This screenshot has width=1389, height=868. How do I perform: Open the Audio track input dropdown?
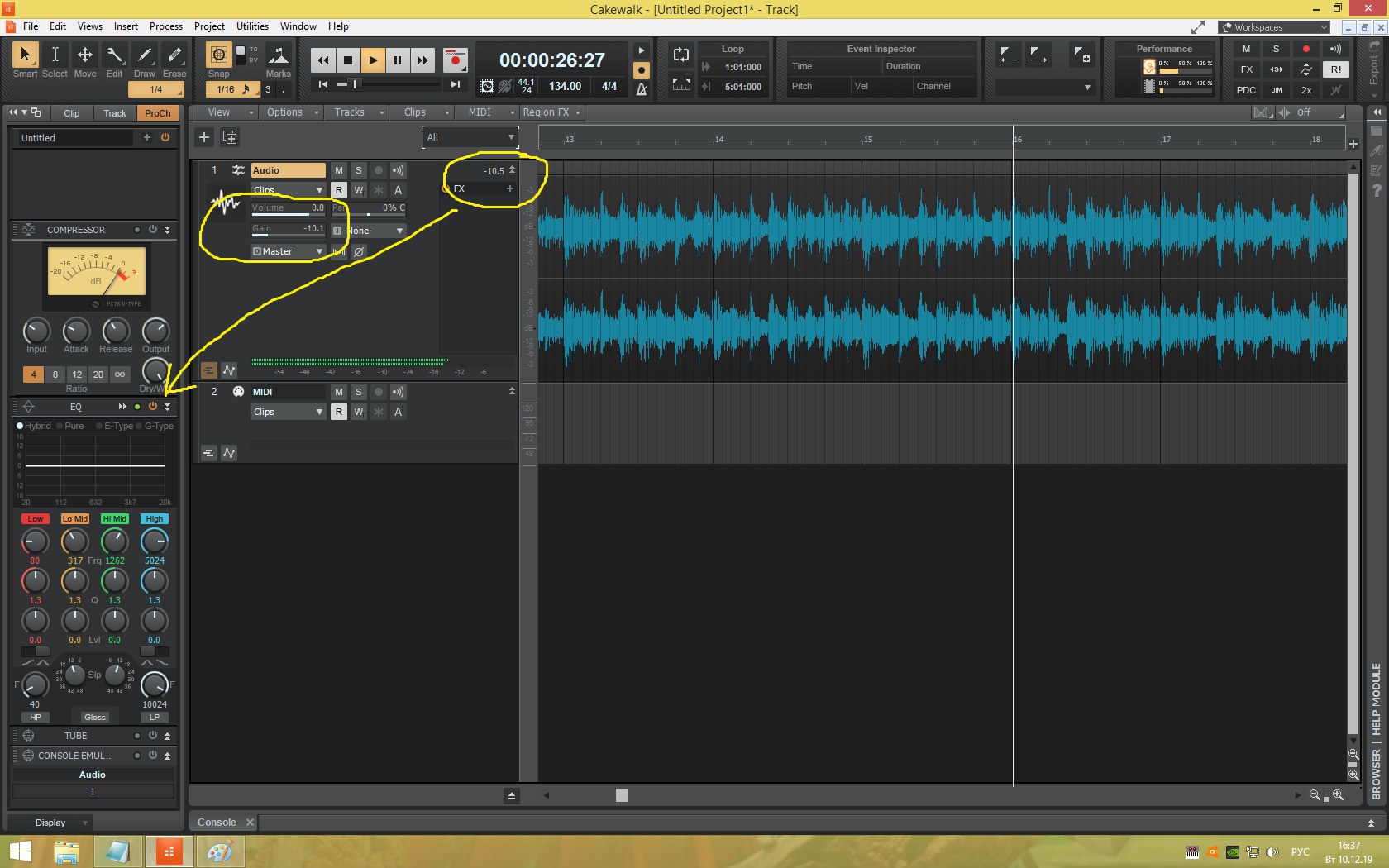(369, 231)
